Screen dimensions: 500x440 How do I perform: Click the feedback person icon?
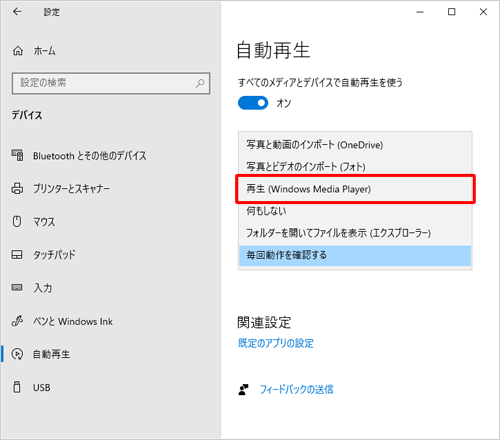click(244, 389)
